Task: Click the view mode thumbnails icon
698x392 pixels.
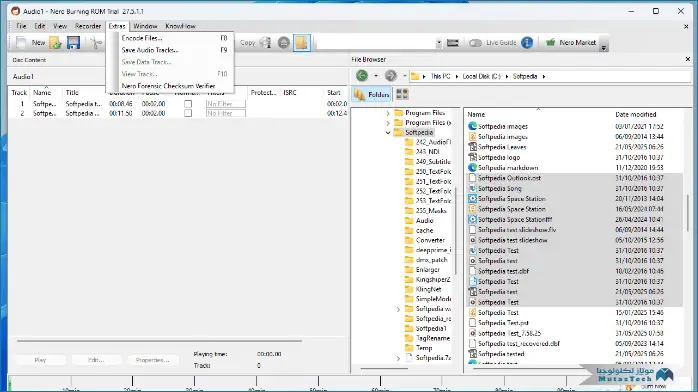Action: 402,94
